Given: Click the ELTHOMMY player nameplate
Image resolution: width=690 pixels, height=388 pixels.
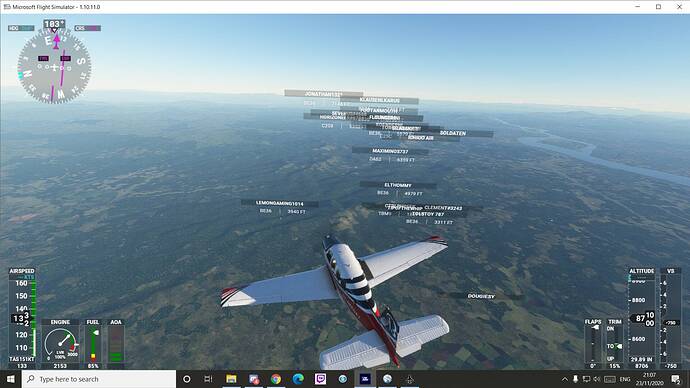Looking at the screenshot, I should (x=398, y=185).
